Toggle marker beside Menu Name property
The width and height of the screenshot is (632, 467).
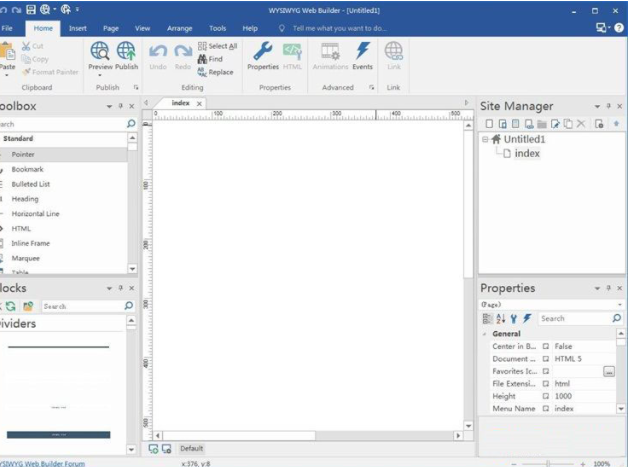point(546,409)
